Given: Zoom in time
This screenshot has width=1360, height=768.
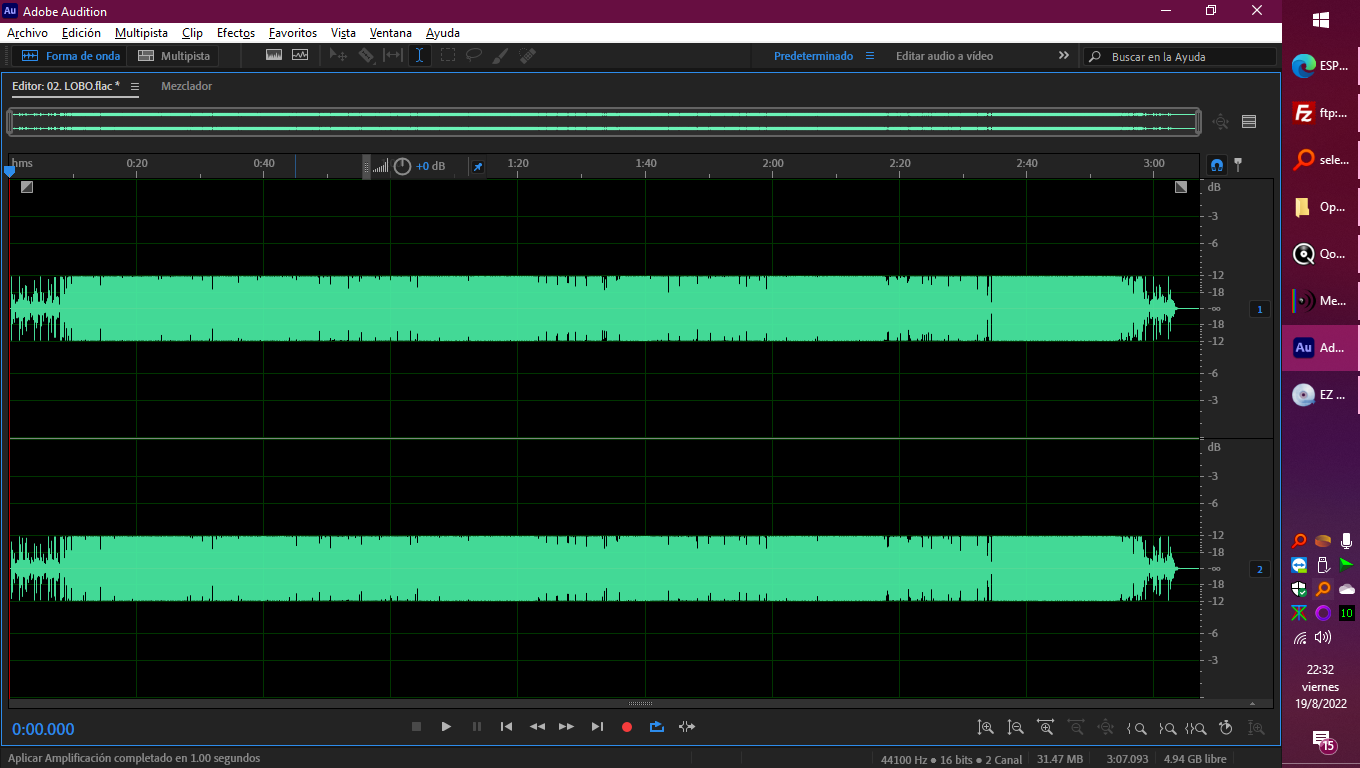Looking at the screenshot, I should tap(1045, 728).
